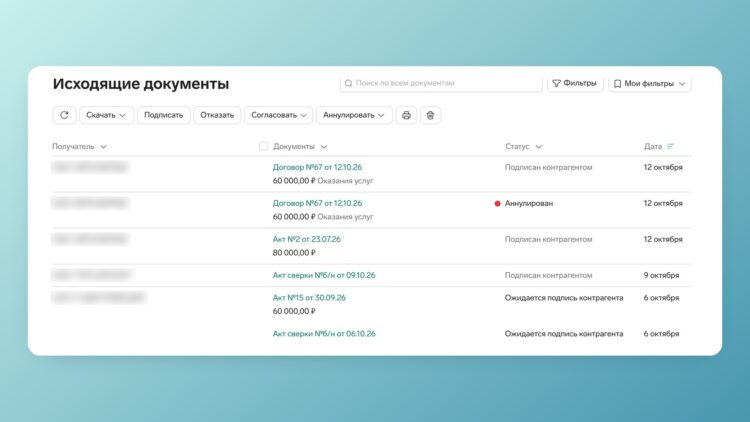Open Акт №15 от 30.09.26
Screen dimensions: 750x422
309,298
